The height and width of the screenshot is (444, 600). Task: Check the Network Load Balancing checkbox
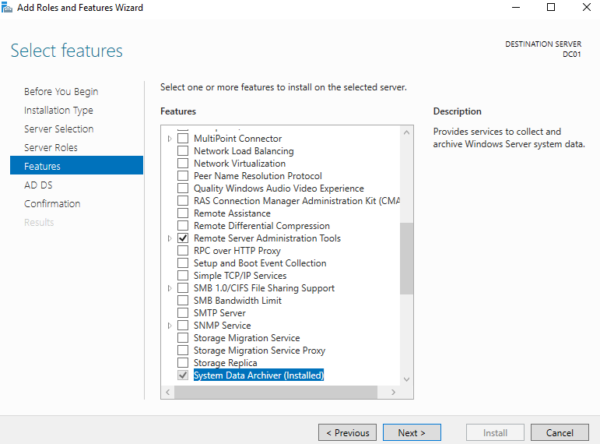182,151
